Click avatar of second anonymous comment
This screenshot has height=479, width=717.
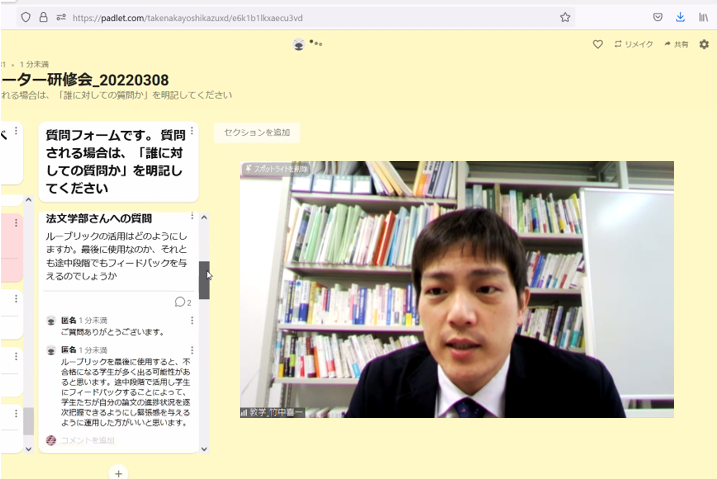pyautogui.click(x=51, y=351)
